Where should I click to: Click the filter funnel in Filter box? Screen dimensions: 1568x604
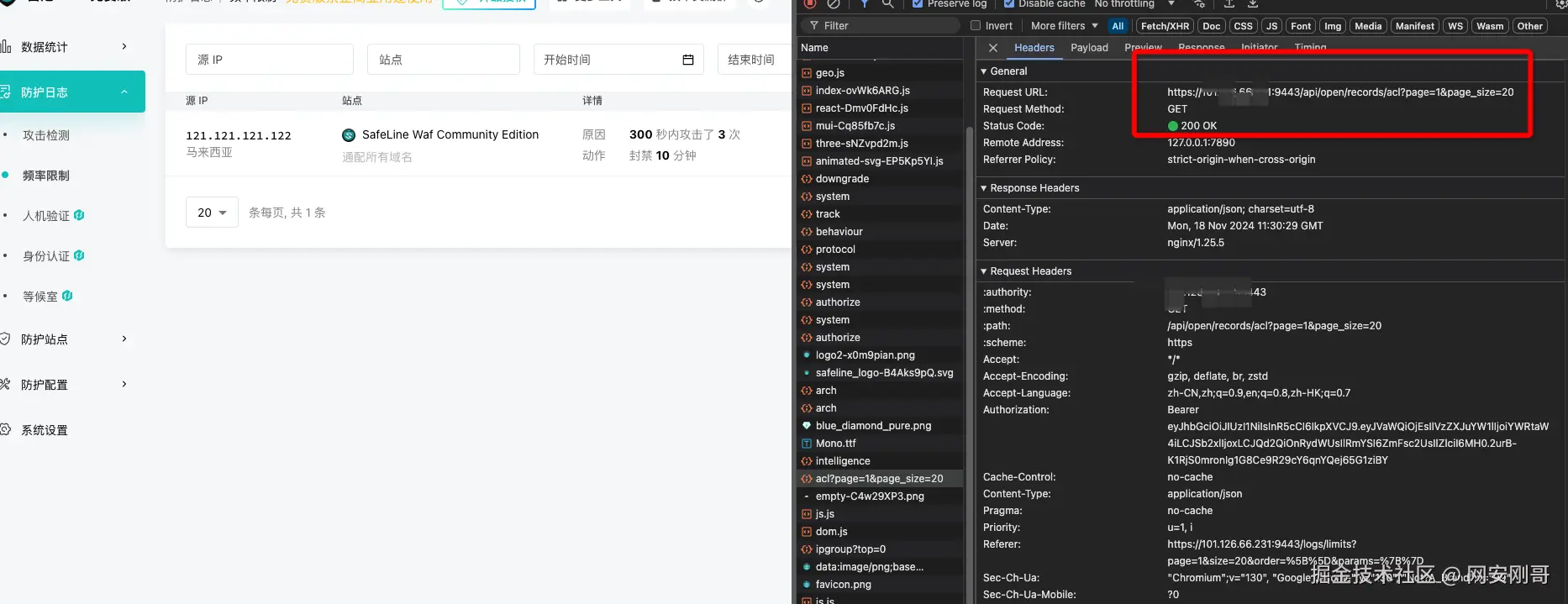(x=814, y=26)
